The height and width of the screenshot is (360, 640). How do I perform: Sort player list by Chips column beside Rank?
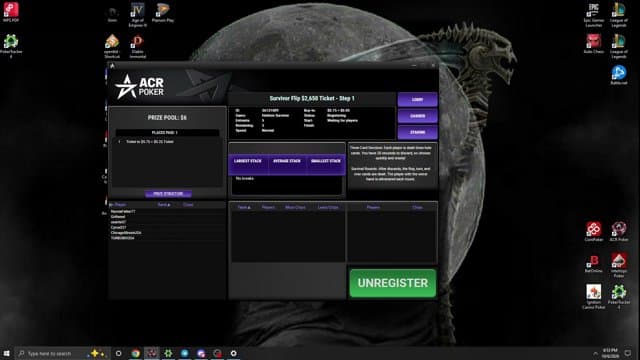coord(188,204)
